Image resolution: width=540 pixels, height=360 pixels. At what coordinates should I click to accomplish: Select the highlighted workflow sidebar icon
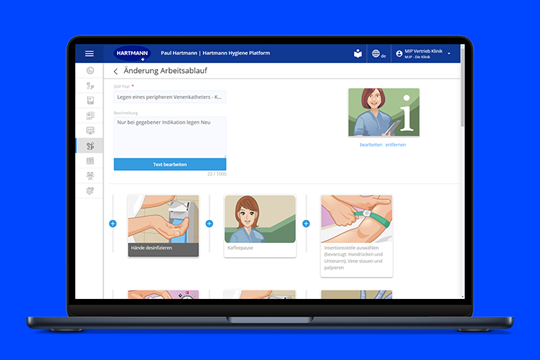coord(90,146)
